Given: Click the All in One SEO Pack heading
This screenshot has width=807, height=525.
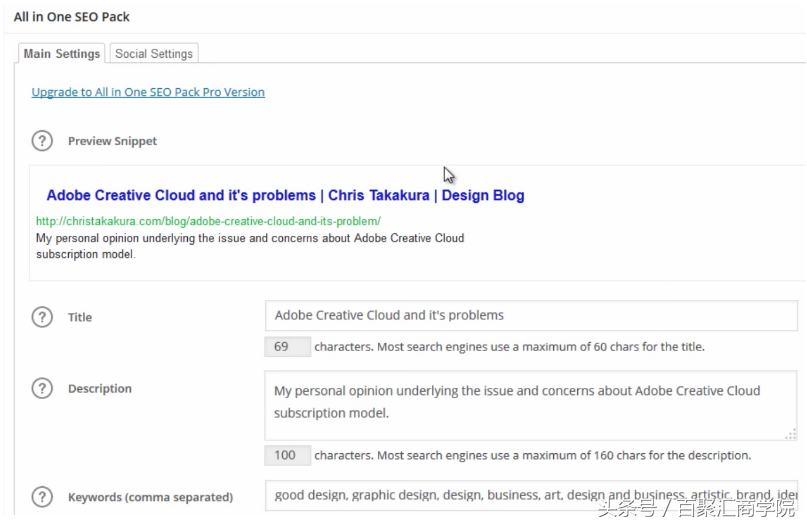Looking at the screenshot, I should click(x=72, y=17).
